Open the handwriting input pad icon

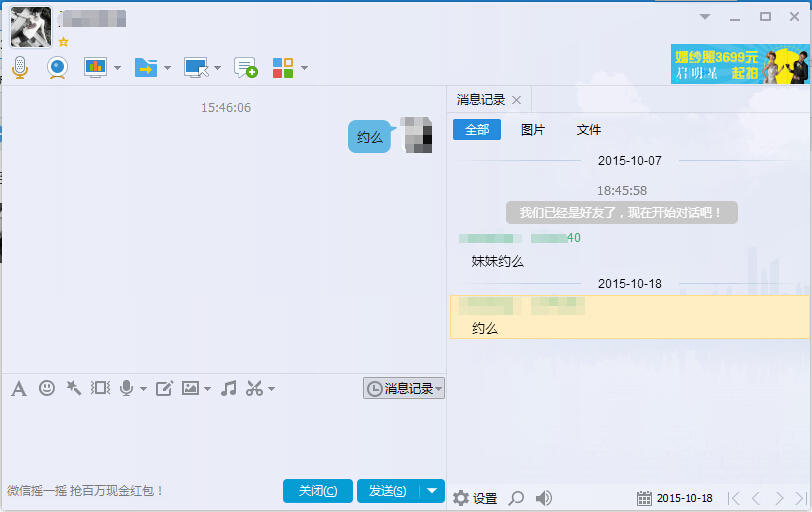point(164,388)
